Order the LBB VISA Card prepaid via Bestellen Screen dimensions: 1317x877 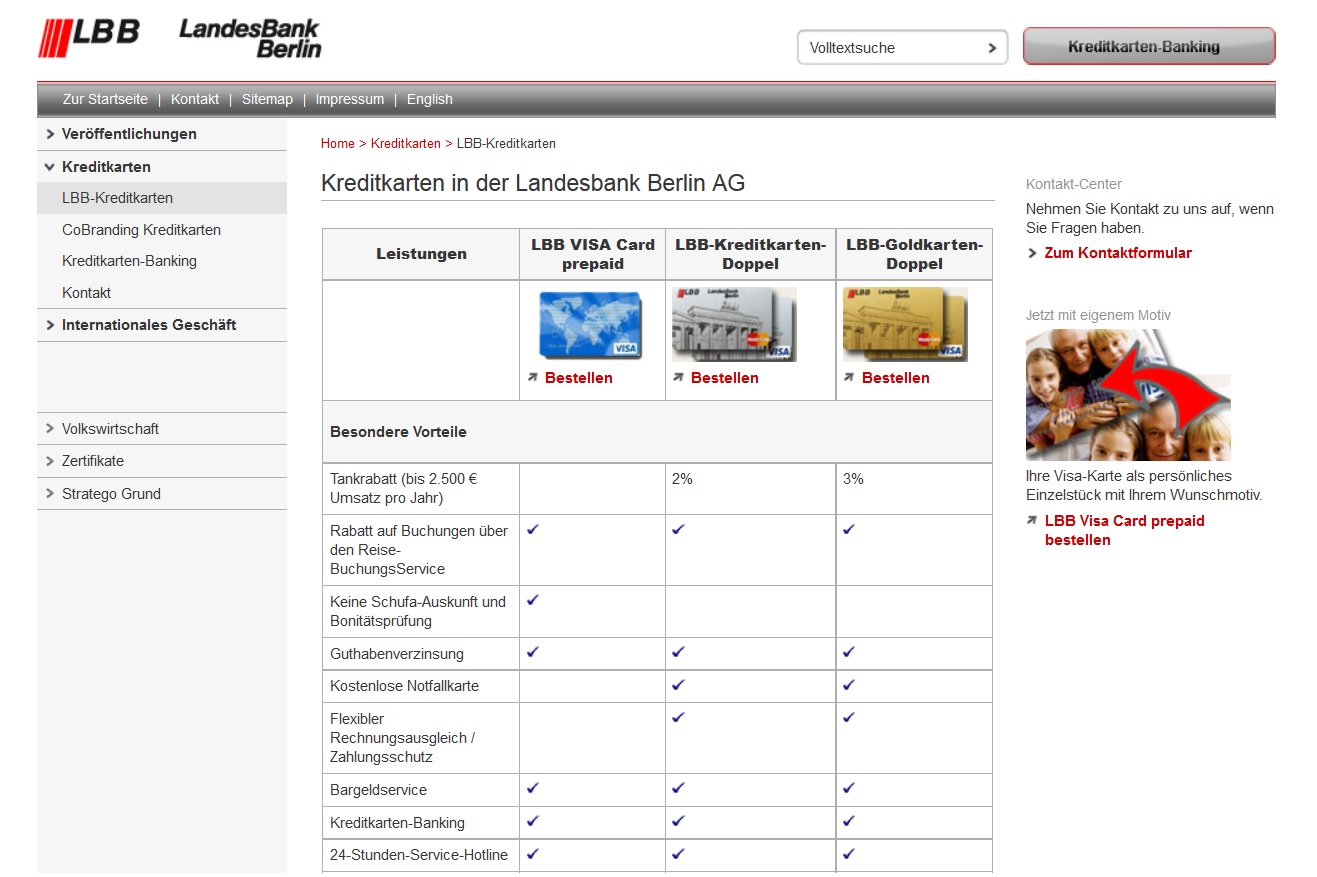[x=579, y=378]
